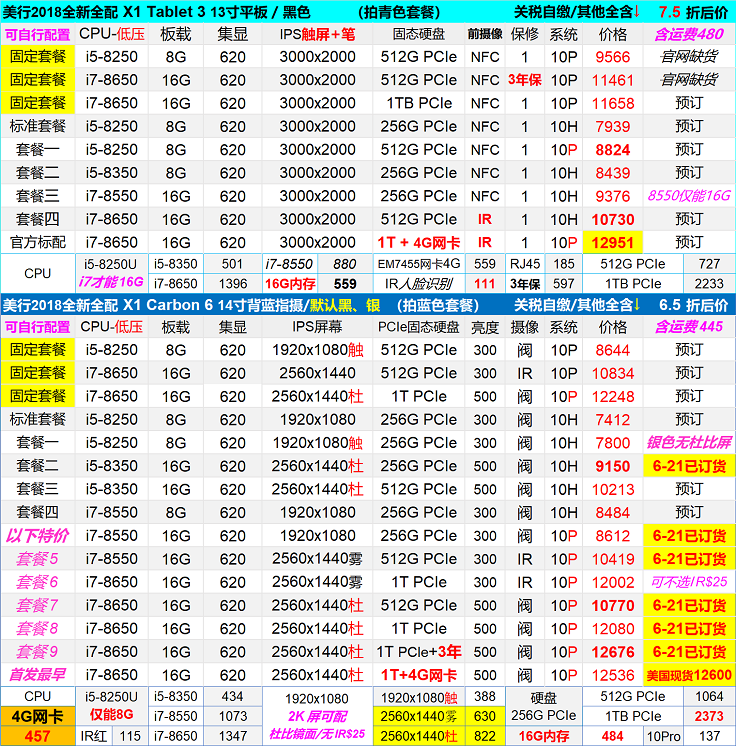Click the 含运费445 header
Image resolution: width=736 pixels, height=746 pixels.
click(688, 327)
